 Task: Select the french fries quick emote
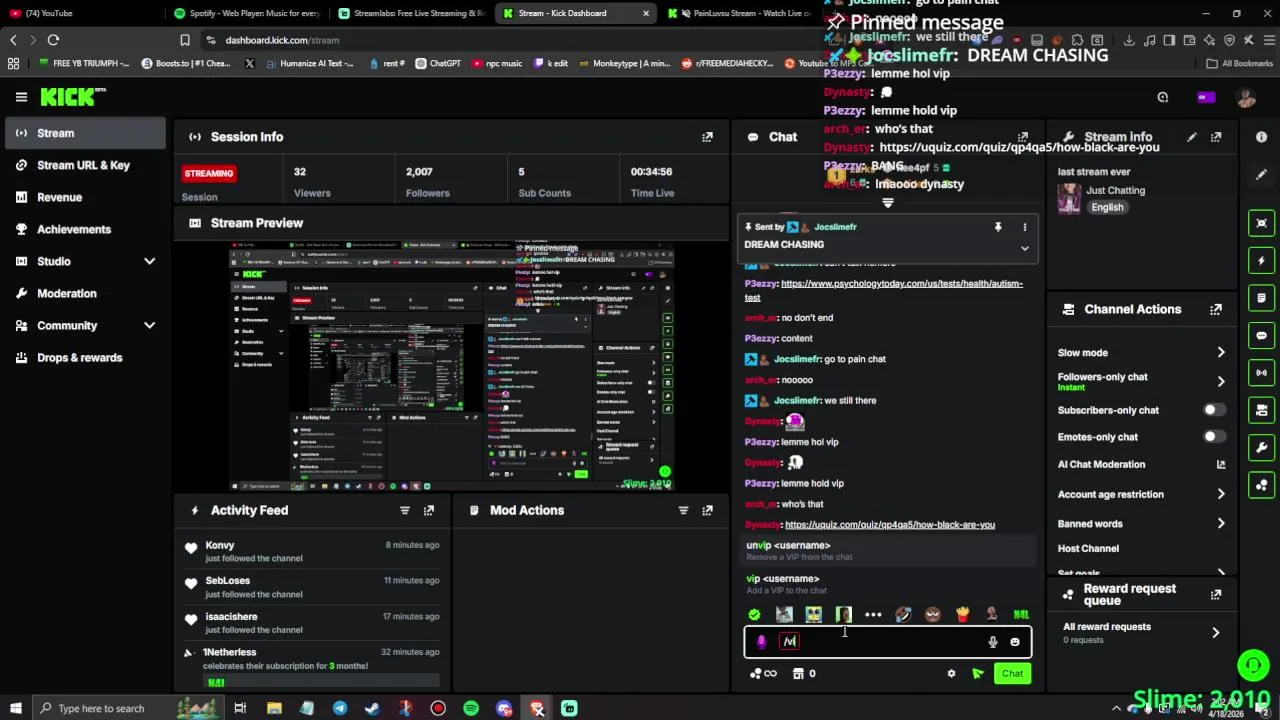coord(962,614)
